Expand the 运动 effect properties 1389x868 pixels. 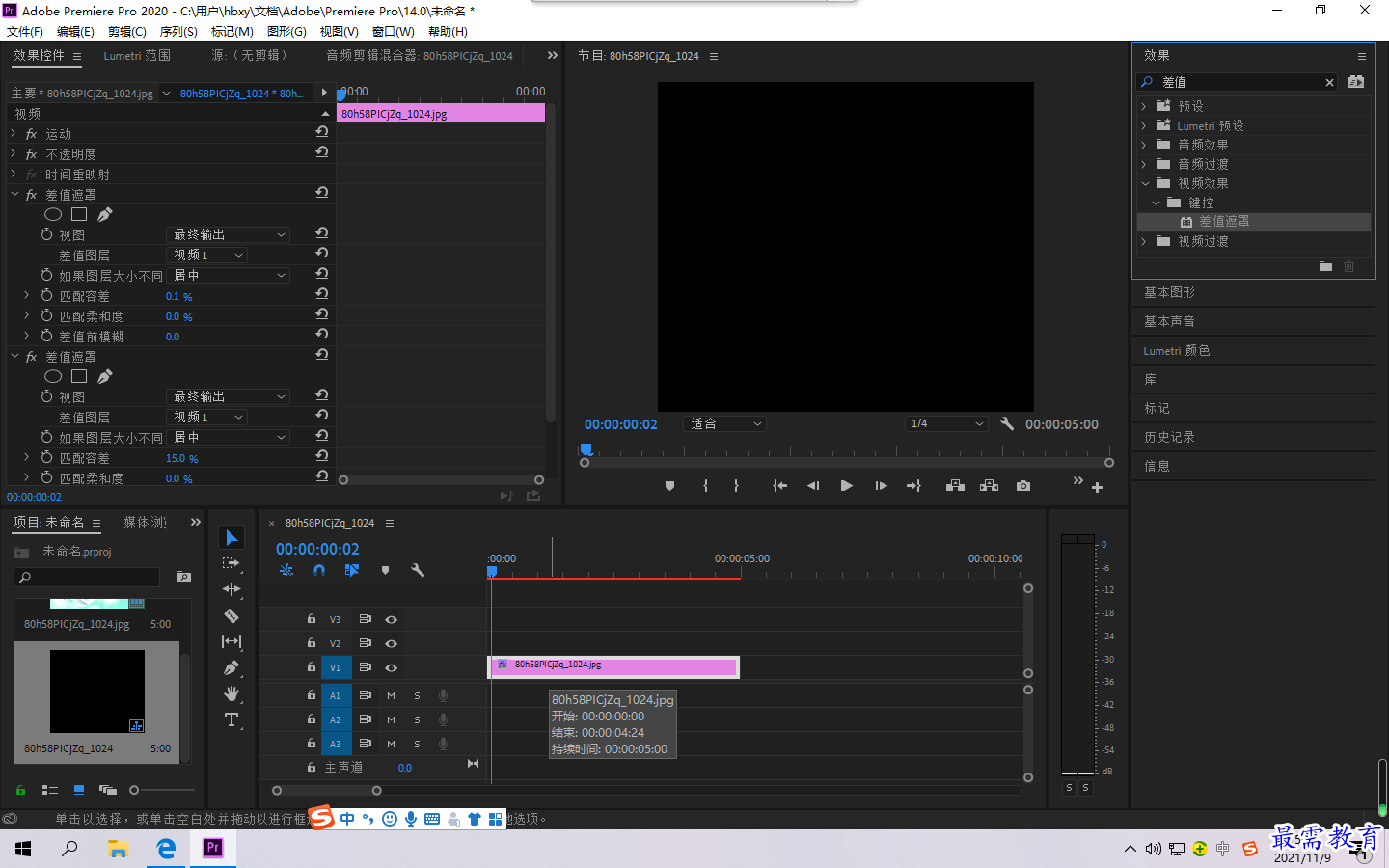tap(14, 133)
